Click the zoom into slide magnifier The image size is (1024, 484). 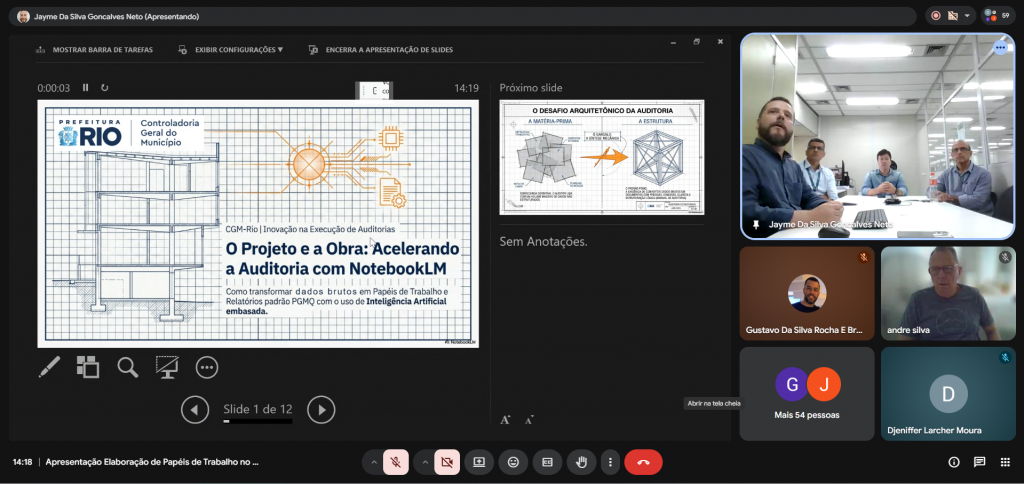127,367
